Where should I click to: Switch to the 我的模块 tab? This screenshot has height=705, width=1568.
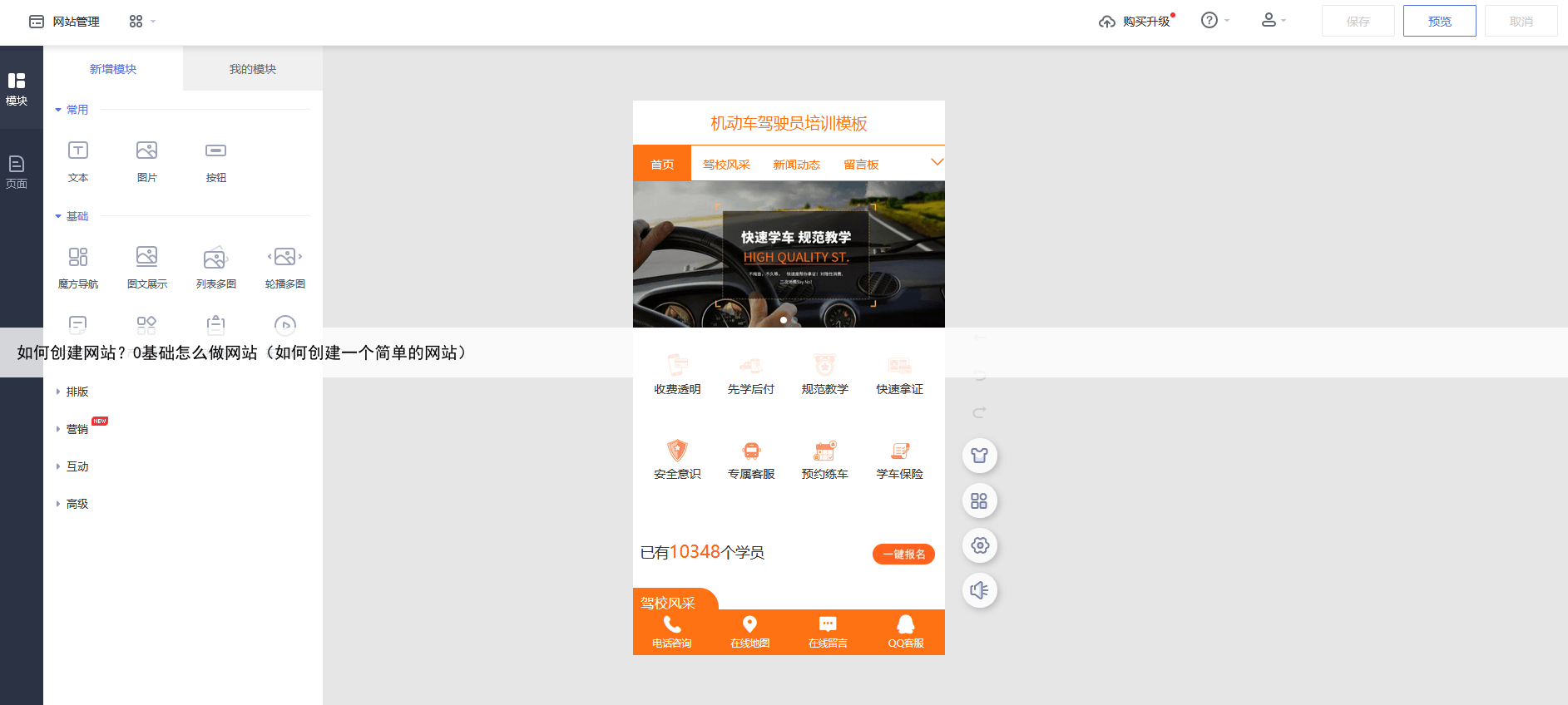pos(253,69)
